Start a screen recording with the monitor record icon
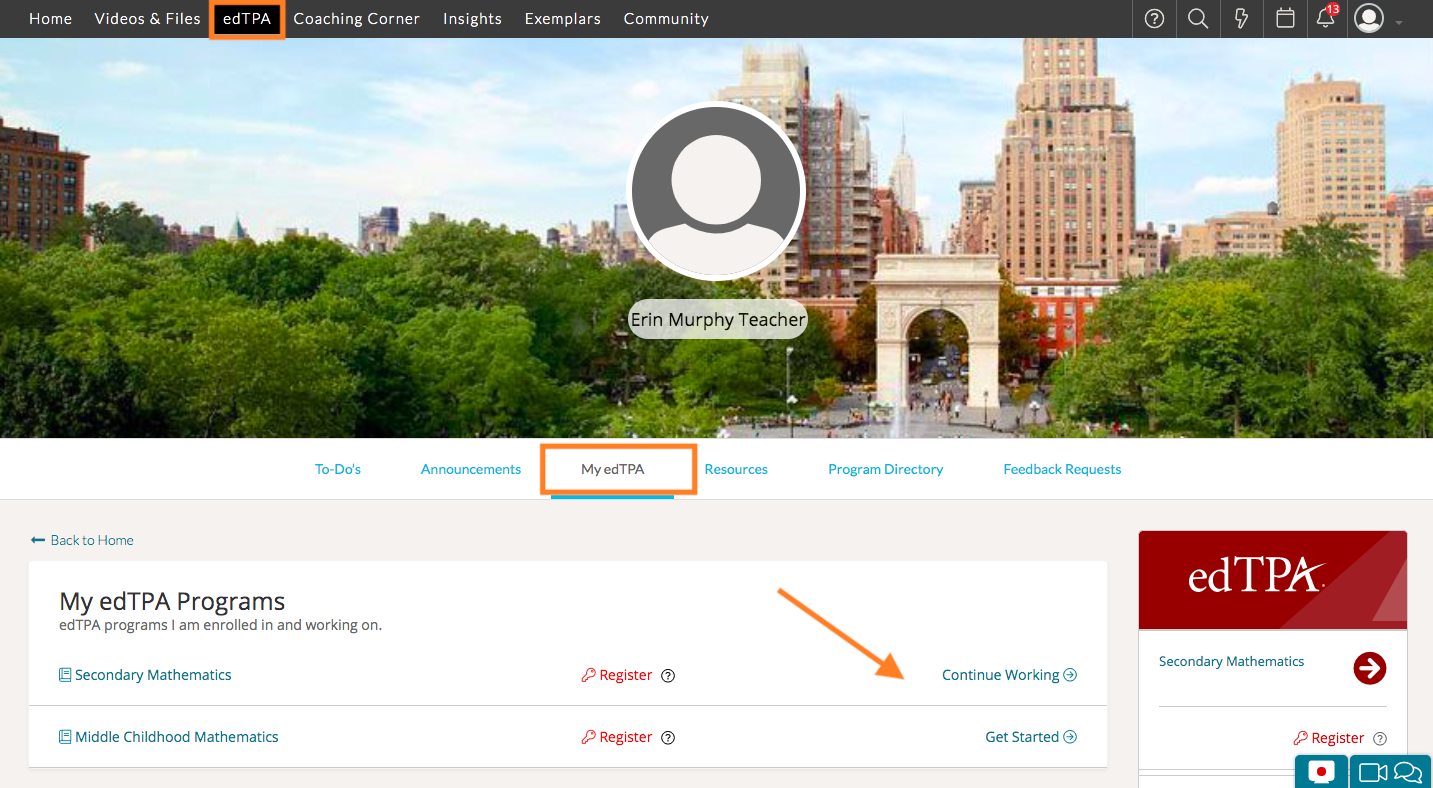The width and height of the screenshot is (1433, 788). point(1321,772)
